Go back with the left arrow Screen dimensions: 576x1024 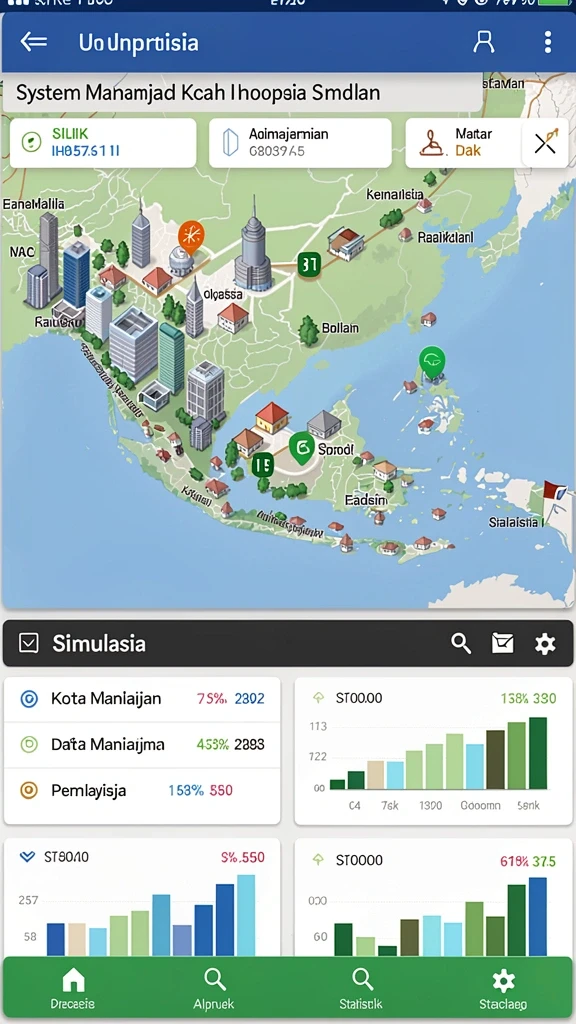point(34,42)
